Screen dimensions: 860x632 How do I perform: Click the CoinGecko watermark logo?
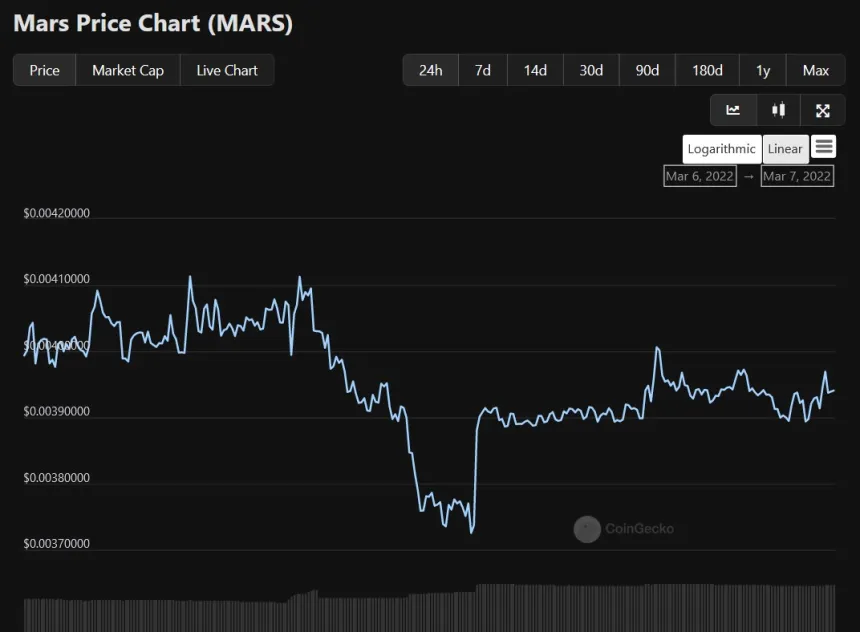[587, 529]
